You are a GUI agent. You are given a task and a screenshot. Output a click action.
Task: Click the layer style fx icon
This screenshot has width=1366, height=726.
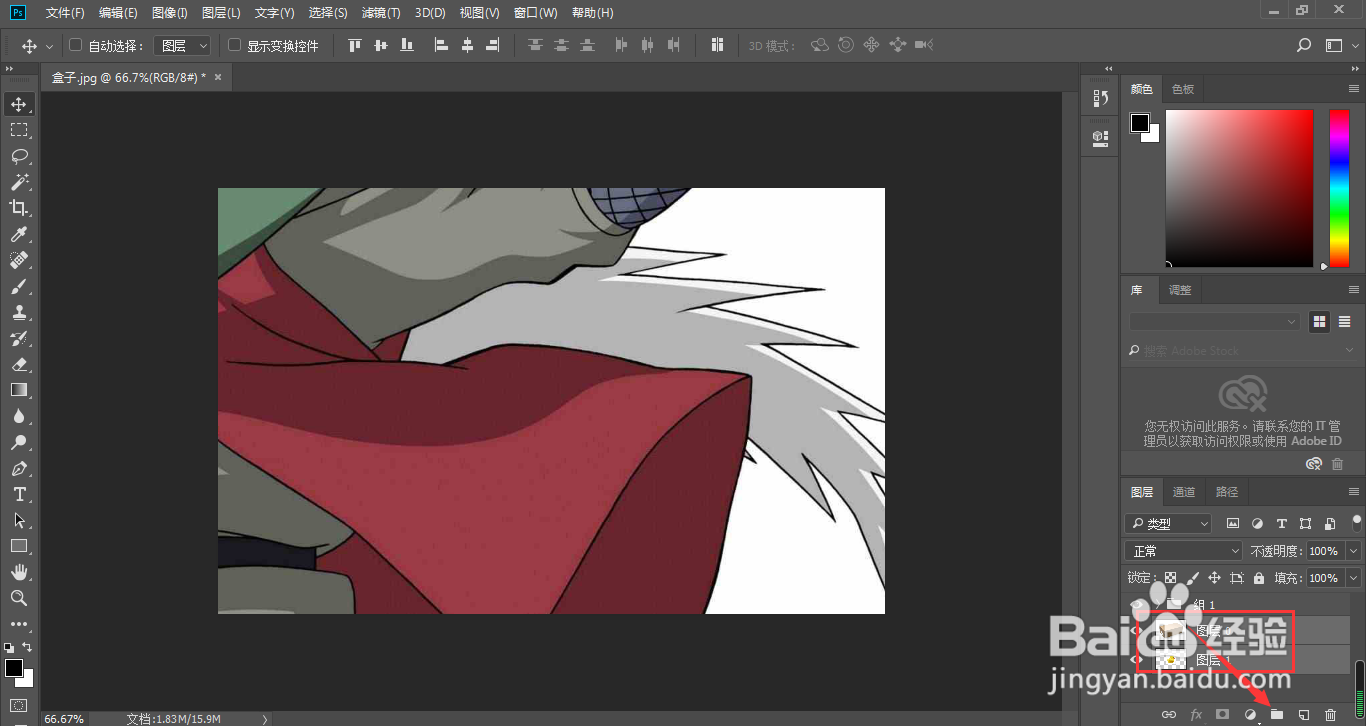[x=1196, y=714]
